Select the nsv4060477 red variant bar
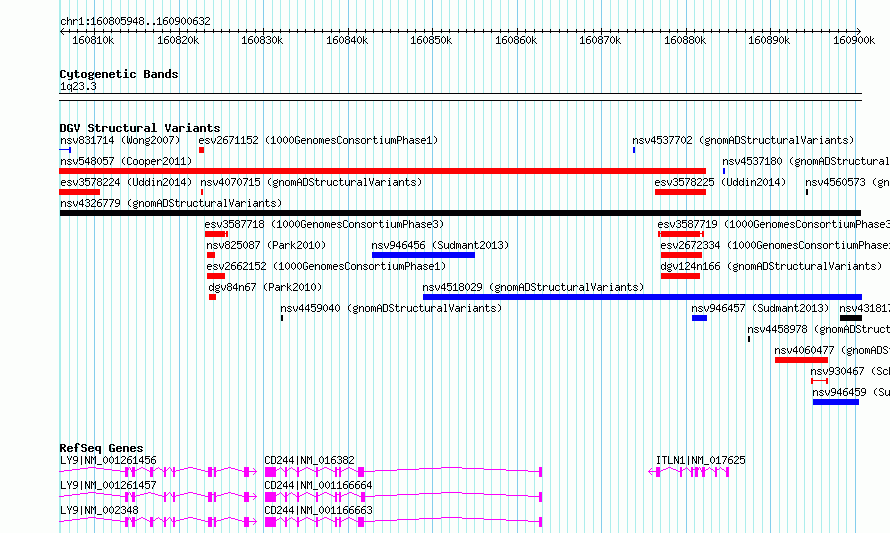Image resolution: width=890 pixels, height=533 pixels. (801, 360)
